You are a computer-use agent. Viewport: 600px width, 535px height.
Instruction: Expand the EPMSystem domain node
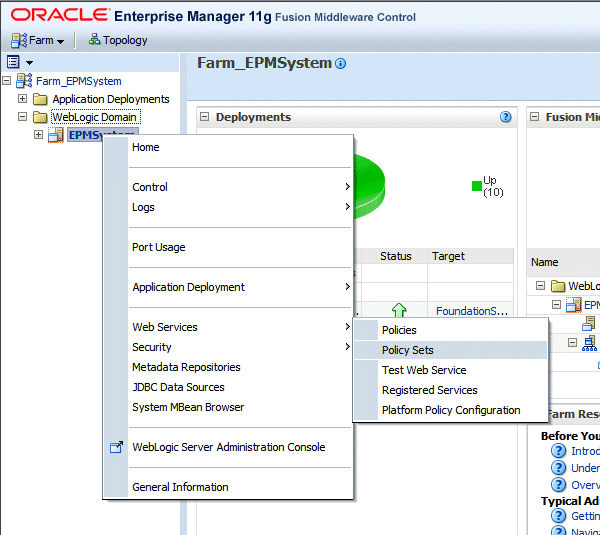coord(38,134)
